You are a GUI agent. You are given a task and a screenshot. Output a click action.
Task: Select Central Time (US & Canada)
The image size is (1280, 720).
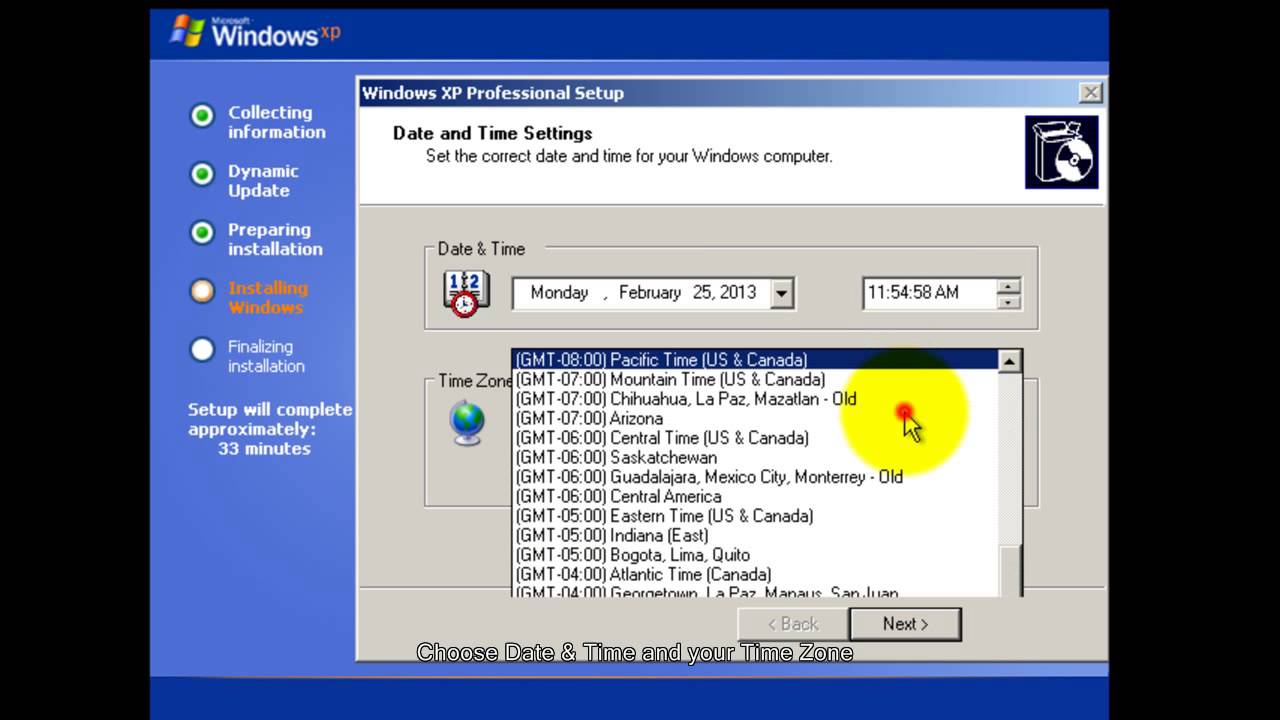[x=755, y=438]
